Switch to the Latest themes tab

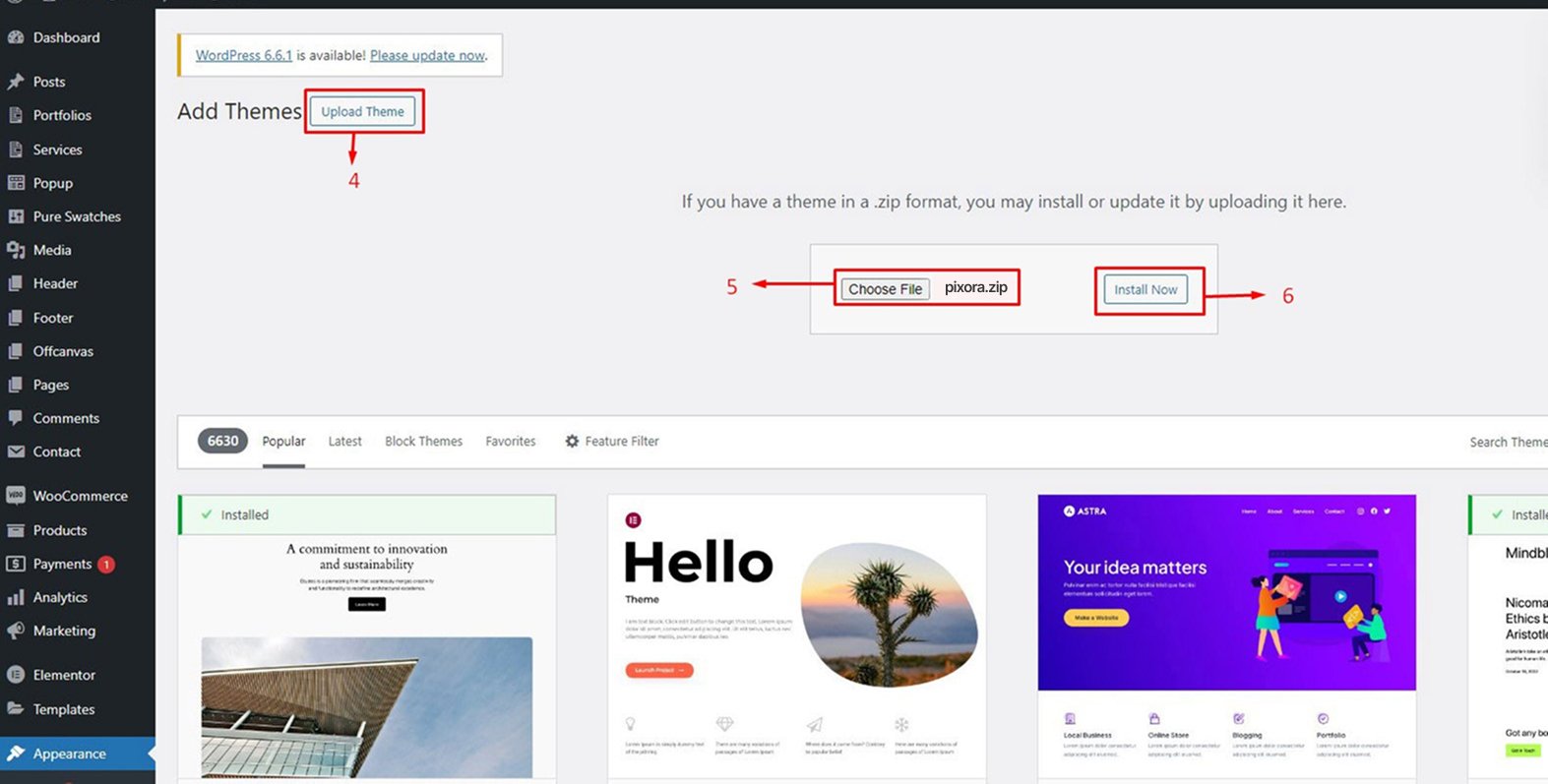344,442
